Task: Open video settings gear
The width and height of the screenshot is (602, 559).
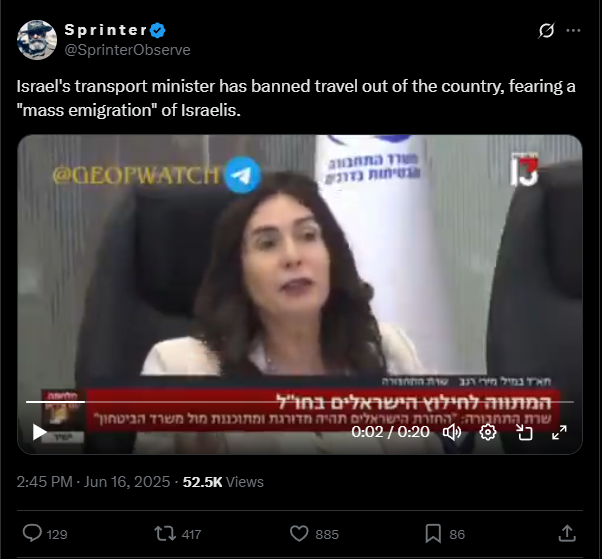Action: 488,432
